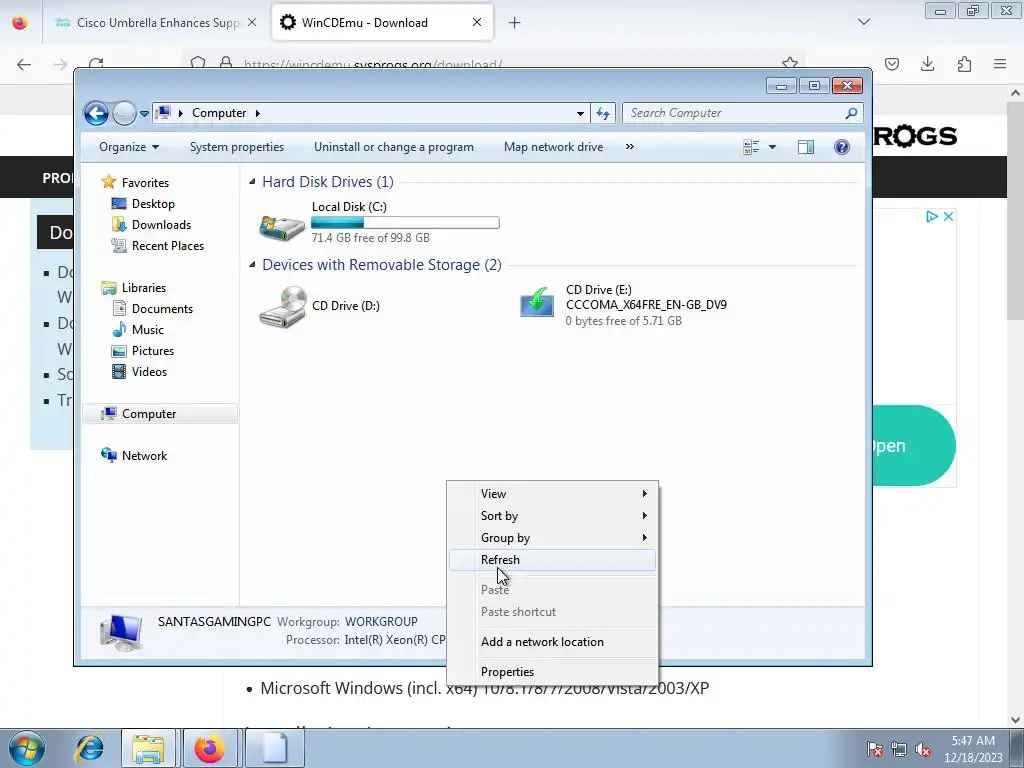Image resolution: width=1024 pixels, height=768 pixels.
Task: Select Favorites in the navigation pane
Action: pyautogui.click(x=145, y=183)
